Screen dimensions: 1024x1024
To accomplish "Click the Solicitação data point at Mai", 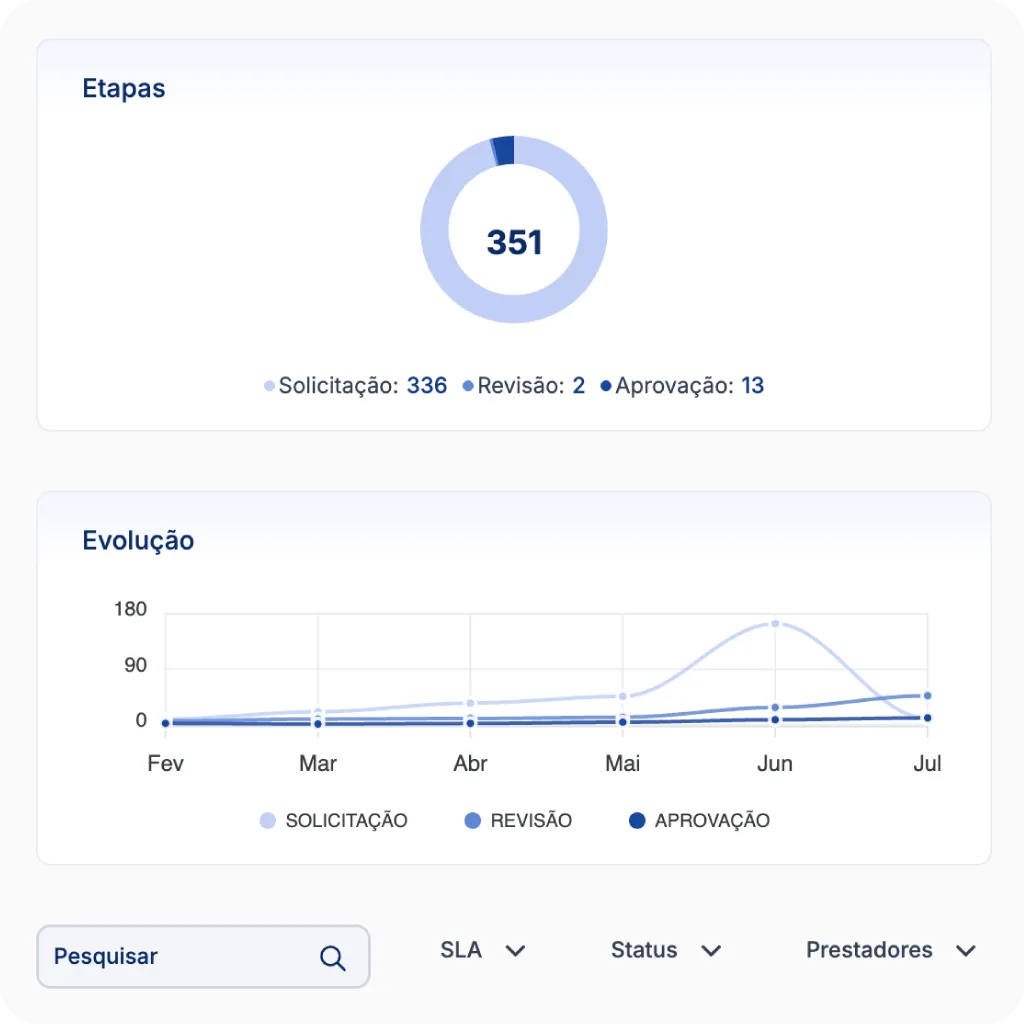I will point(622,696).
